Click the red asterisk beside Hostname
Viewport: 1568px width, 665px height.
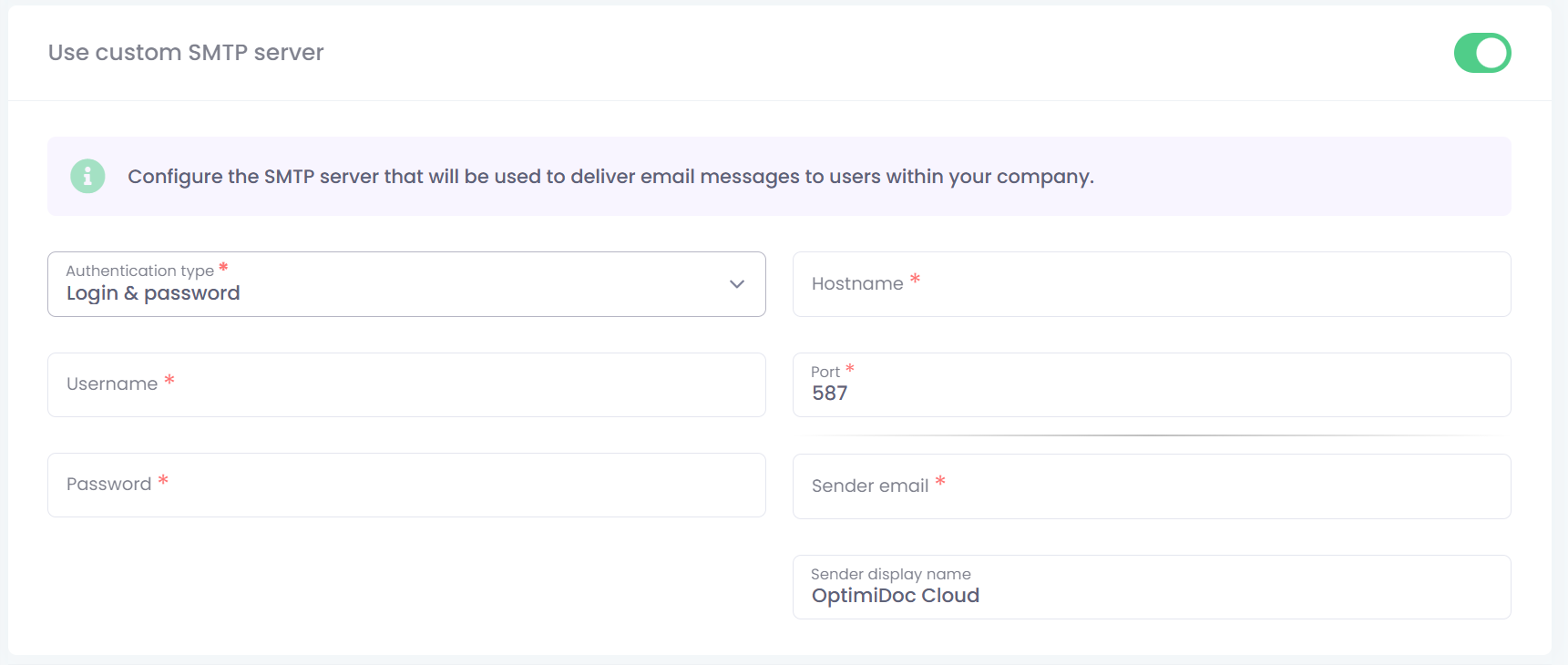click(x=915, y=279)
